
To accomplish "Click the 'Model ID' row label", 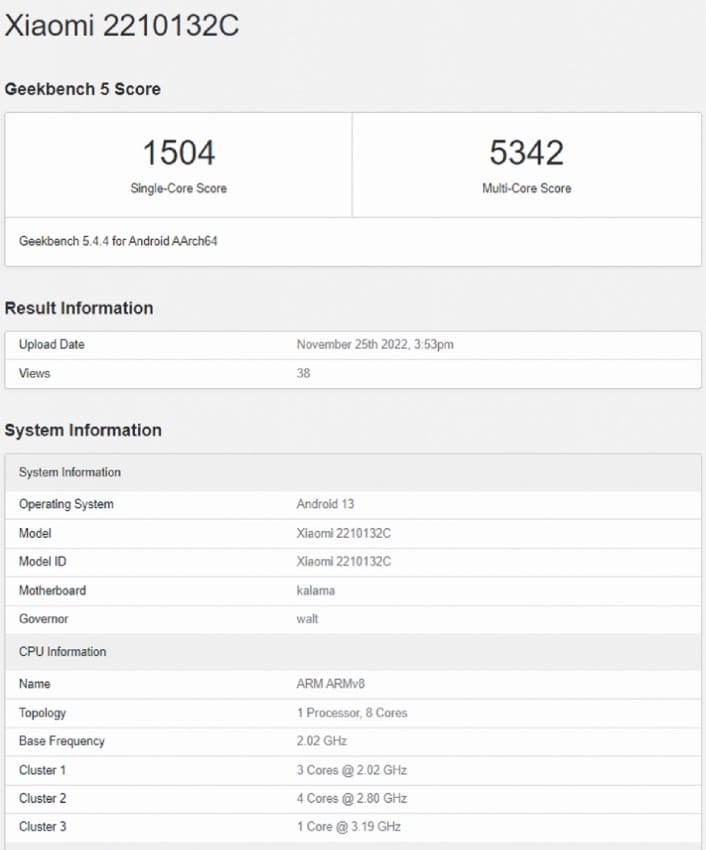I will 42,562.
